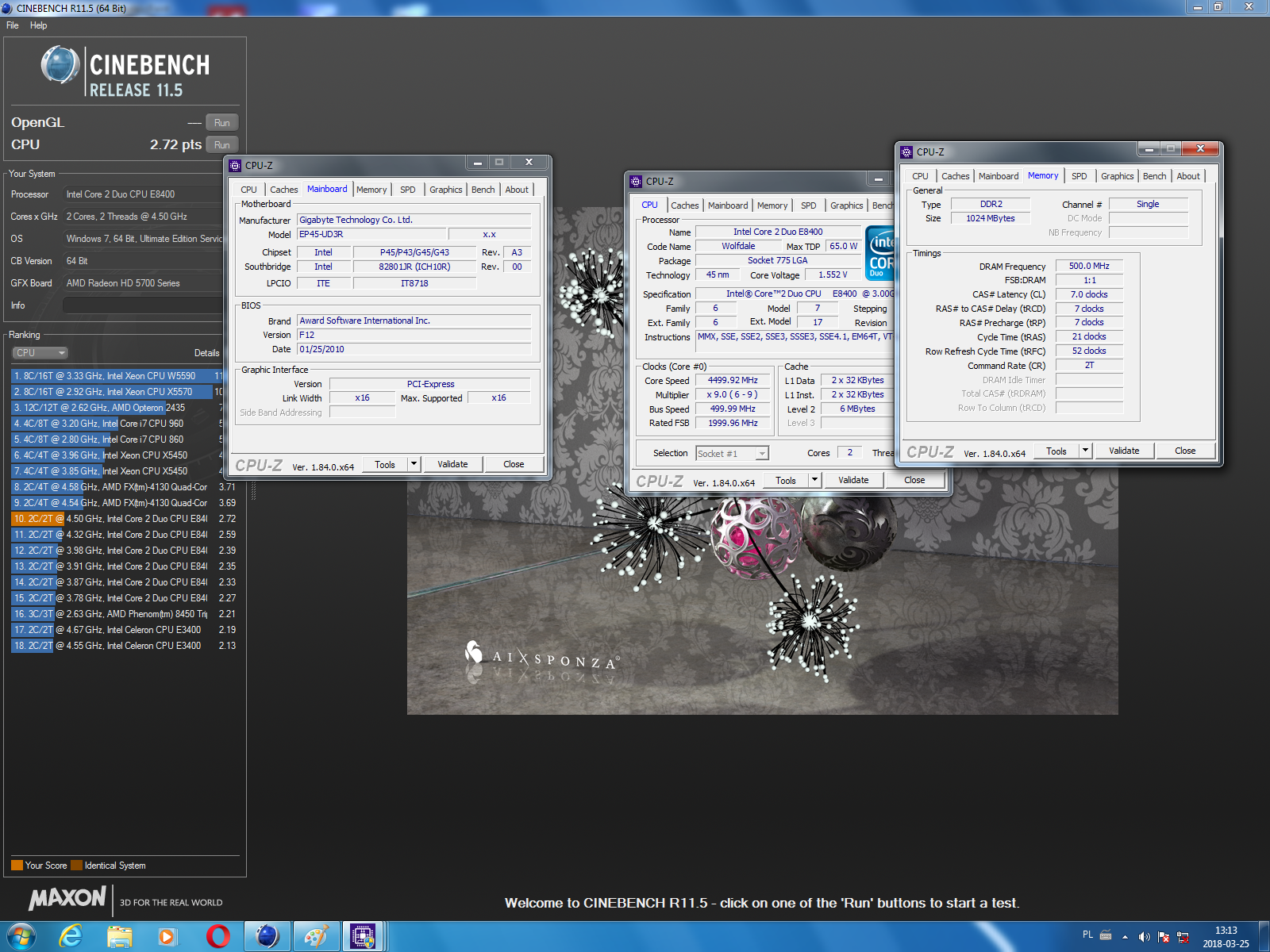Open the volume speaker tray icon
Image resolution: width=1270 pixels, height=952 pixels.
(x=1144, y=937)
